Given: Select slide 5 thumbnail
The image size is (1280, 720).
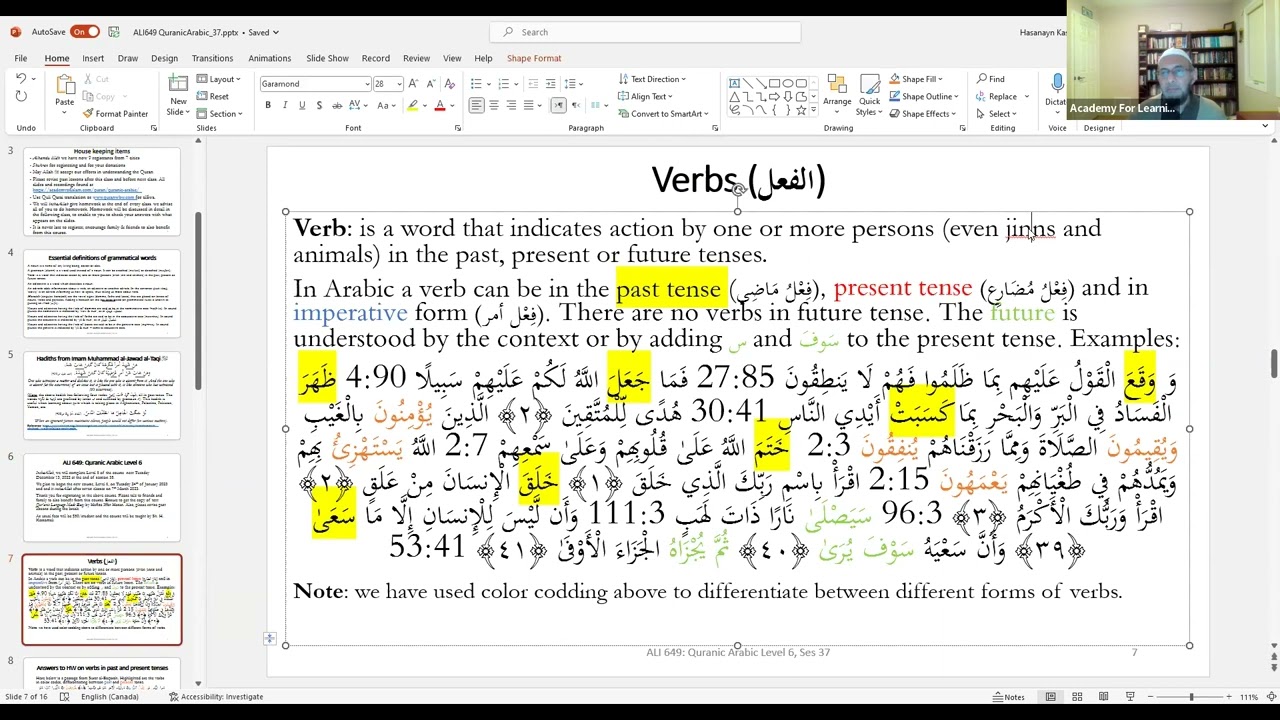Looking at the screenshot, I should pos(102,396).
